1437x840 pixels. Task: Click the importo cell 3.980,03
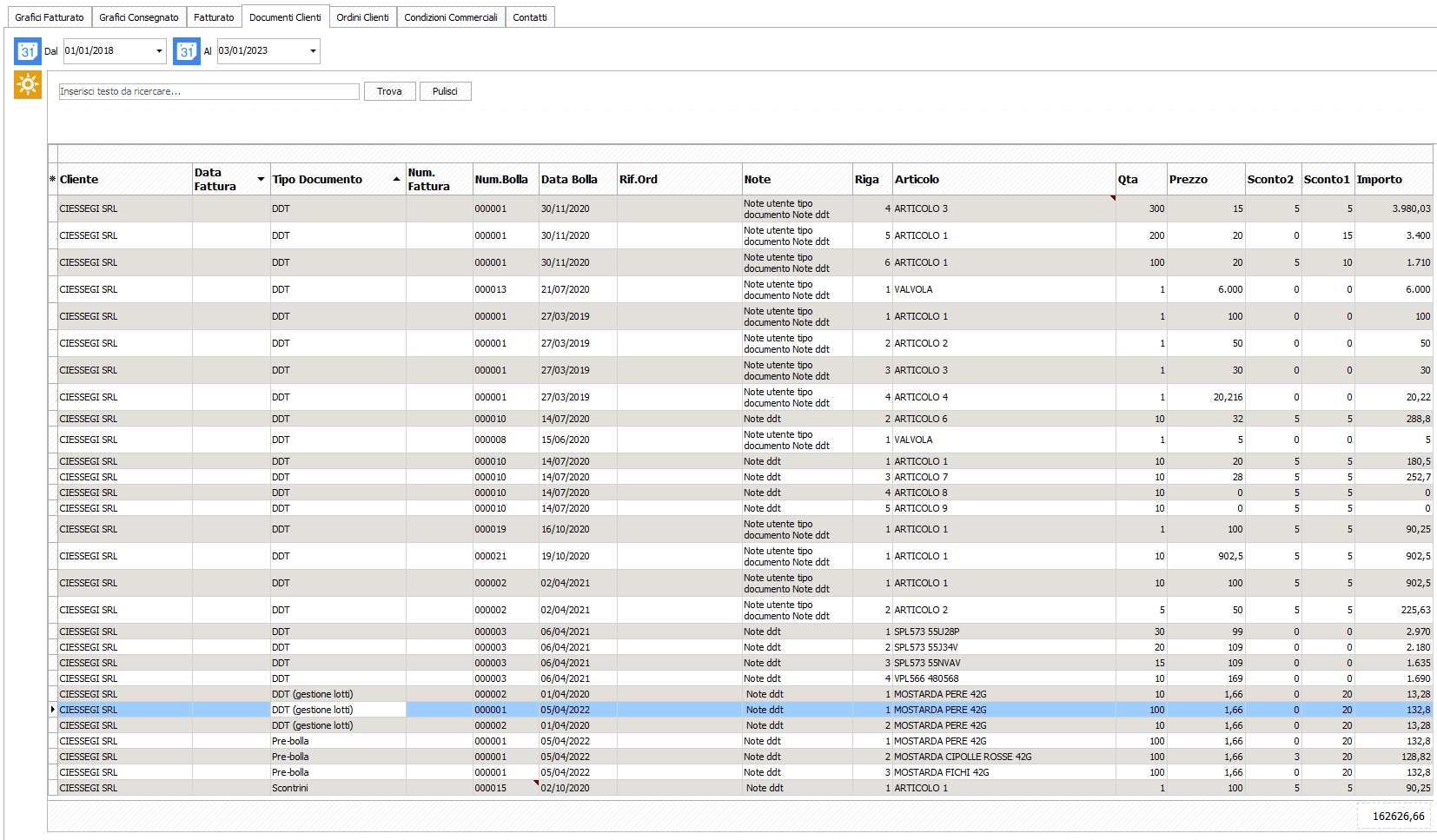1394,208
